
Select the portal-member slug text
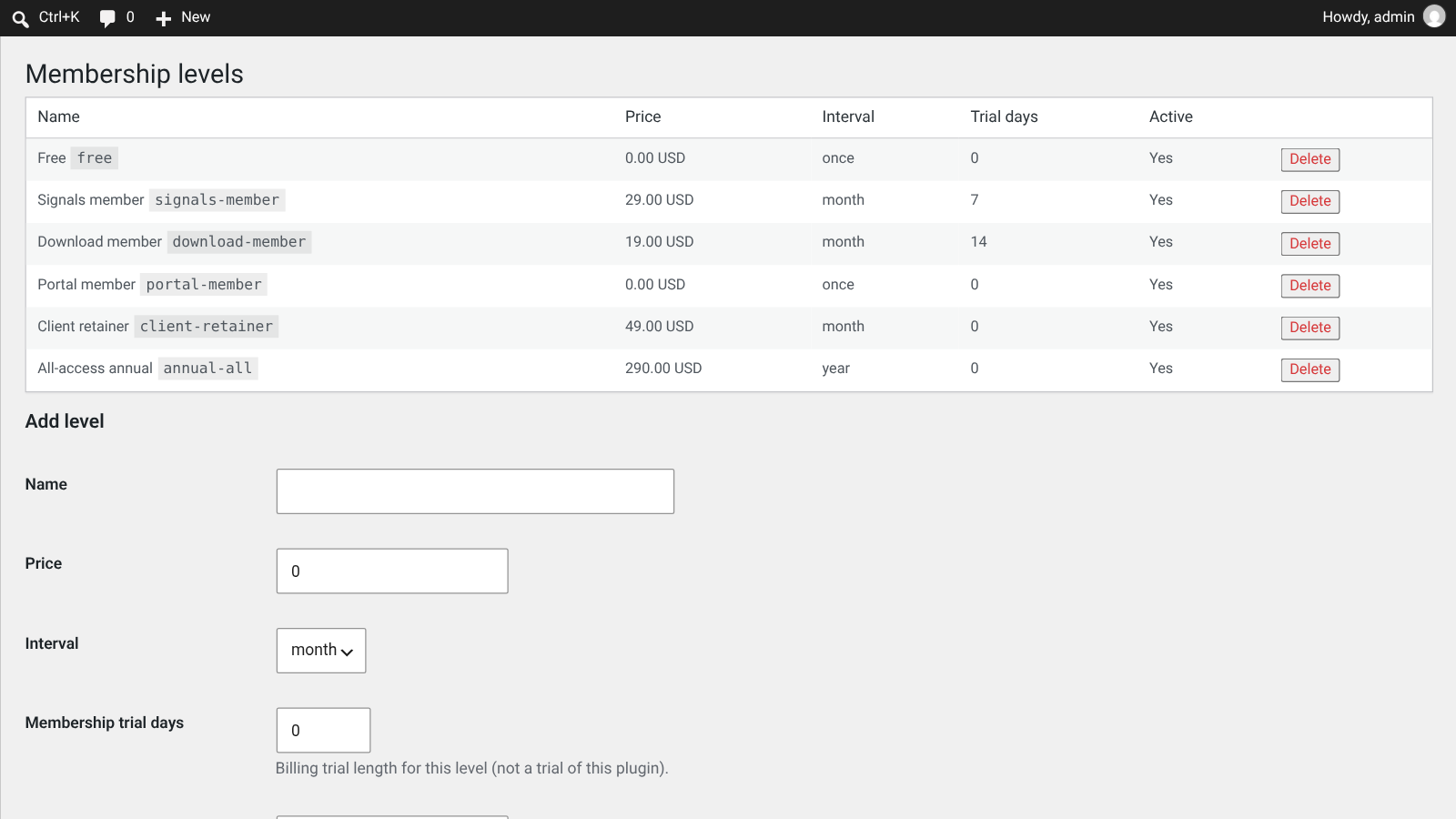204,285
